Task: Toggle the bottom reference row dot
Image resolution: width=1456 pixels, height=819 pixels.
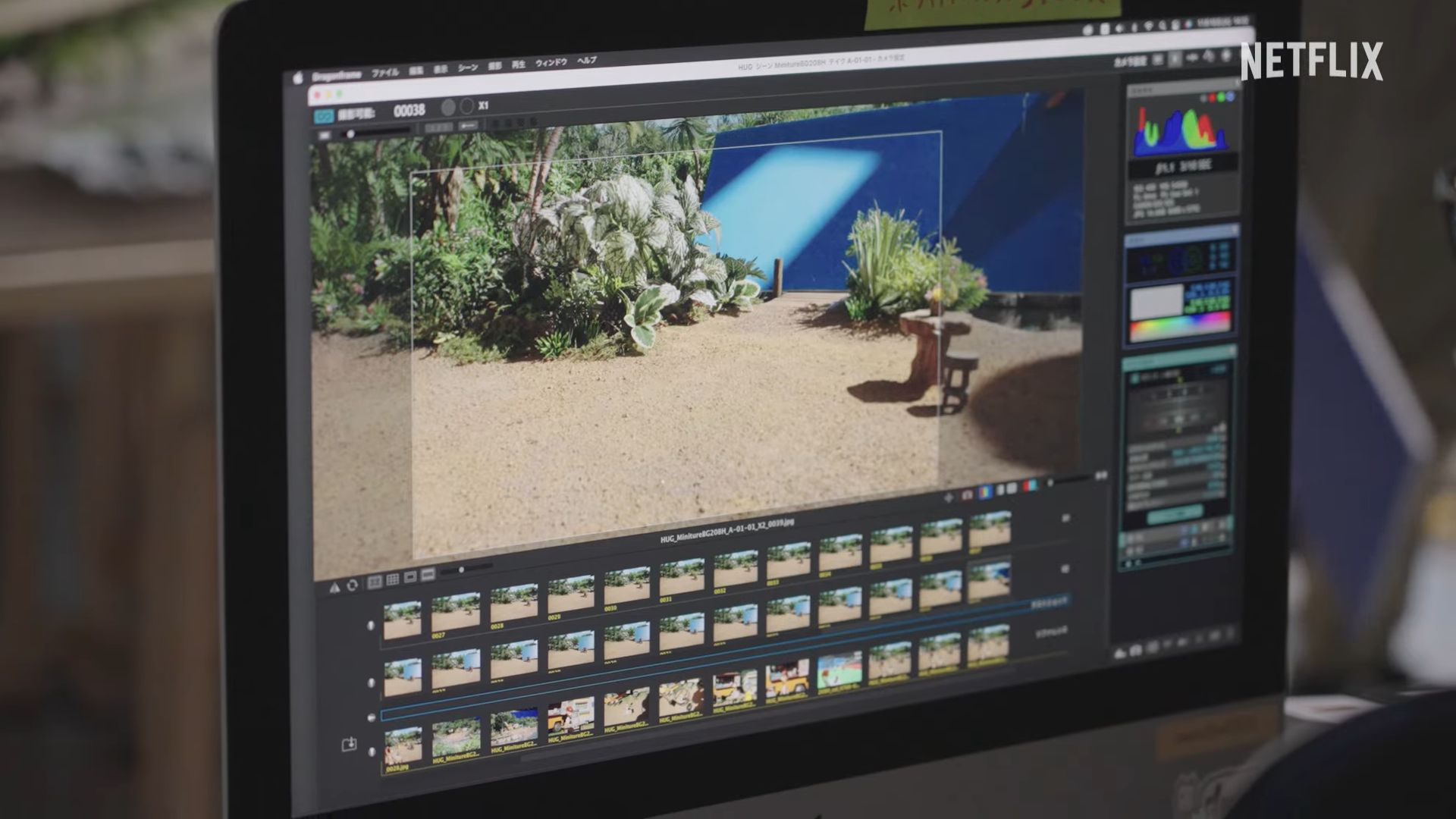Action: tap(372, 752)
